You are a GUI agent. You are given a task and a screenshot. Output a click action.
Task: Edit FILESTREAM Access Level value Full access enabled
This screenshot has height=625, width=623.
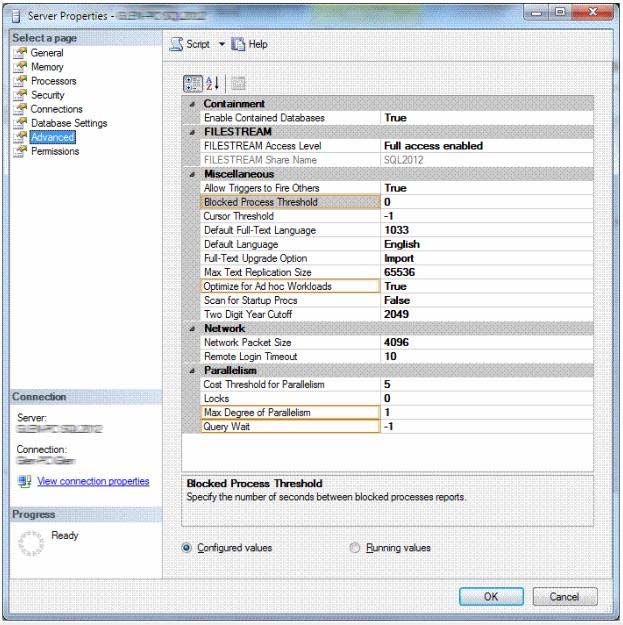coord(487,146)
